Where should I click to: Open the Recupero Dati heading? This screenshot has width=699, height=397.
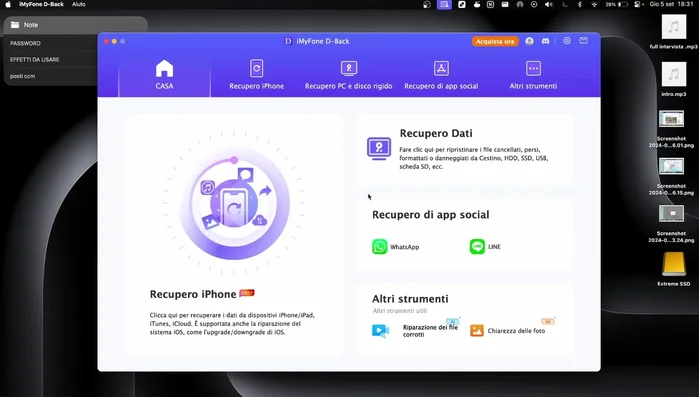[x=436, y=133]
